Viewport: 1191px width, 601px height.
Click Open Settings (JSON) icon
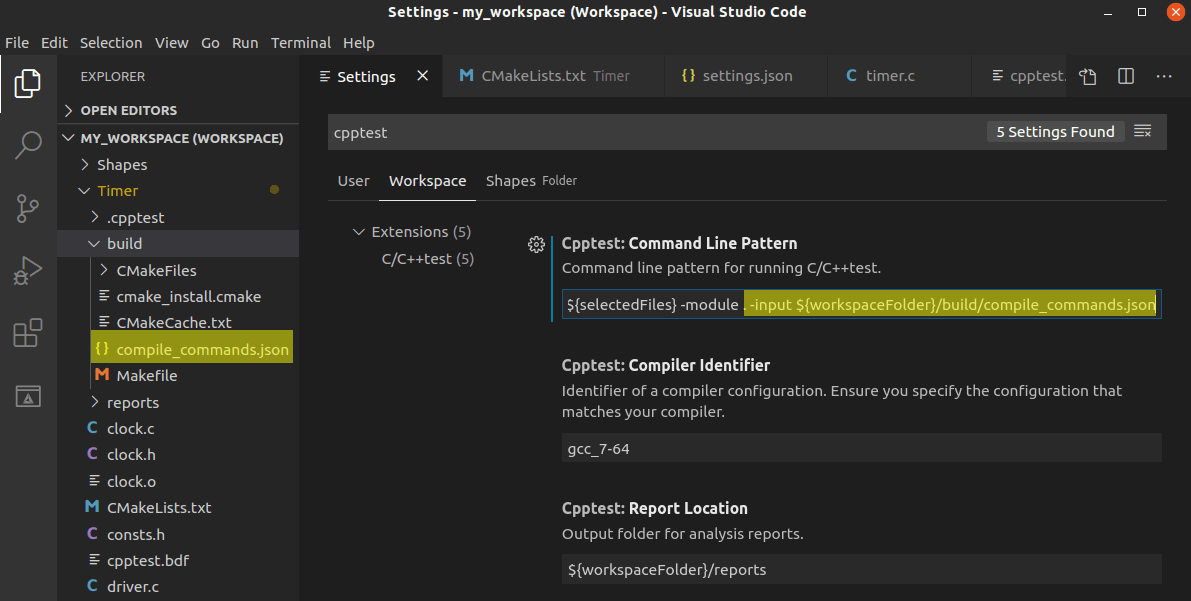[x=1088, y=77]
